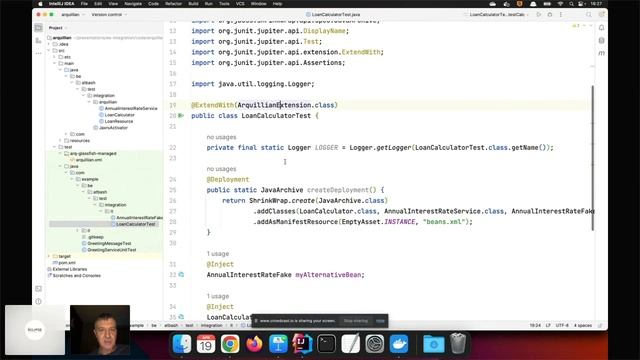This screenshot has width=640, height=360.
Task: Open Search Everywhere magnifier icon
Action: click(x=589, y=14)
